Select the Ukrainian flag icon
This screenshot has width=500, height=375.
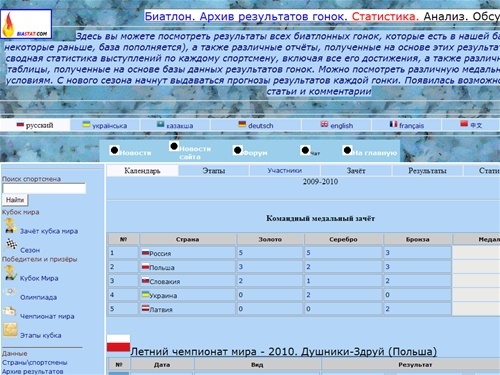click(86, 125)
